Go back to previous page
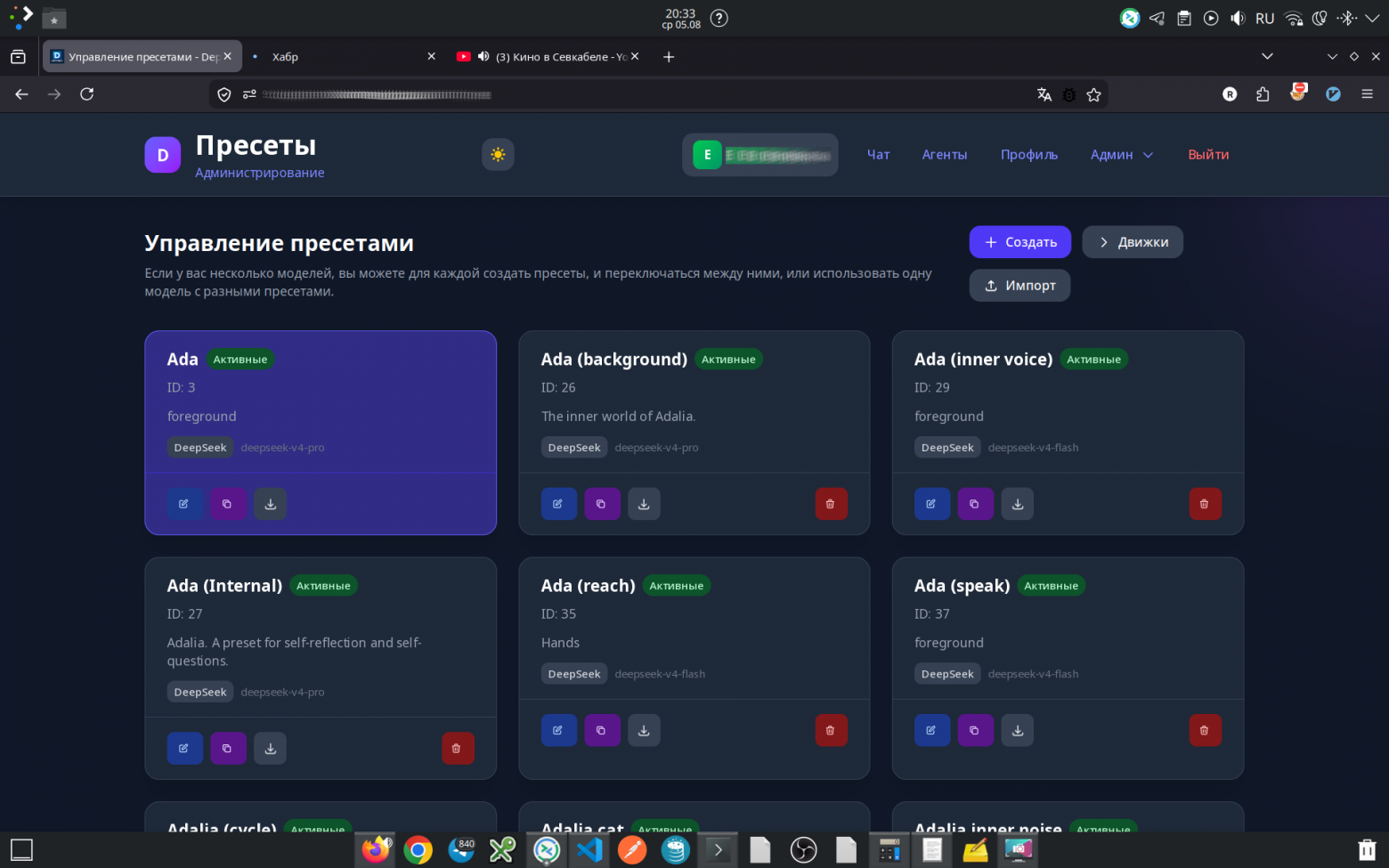Viewport: 1389px width, 868px height. coord(22,93)
